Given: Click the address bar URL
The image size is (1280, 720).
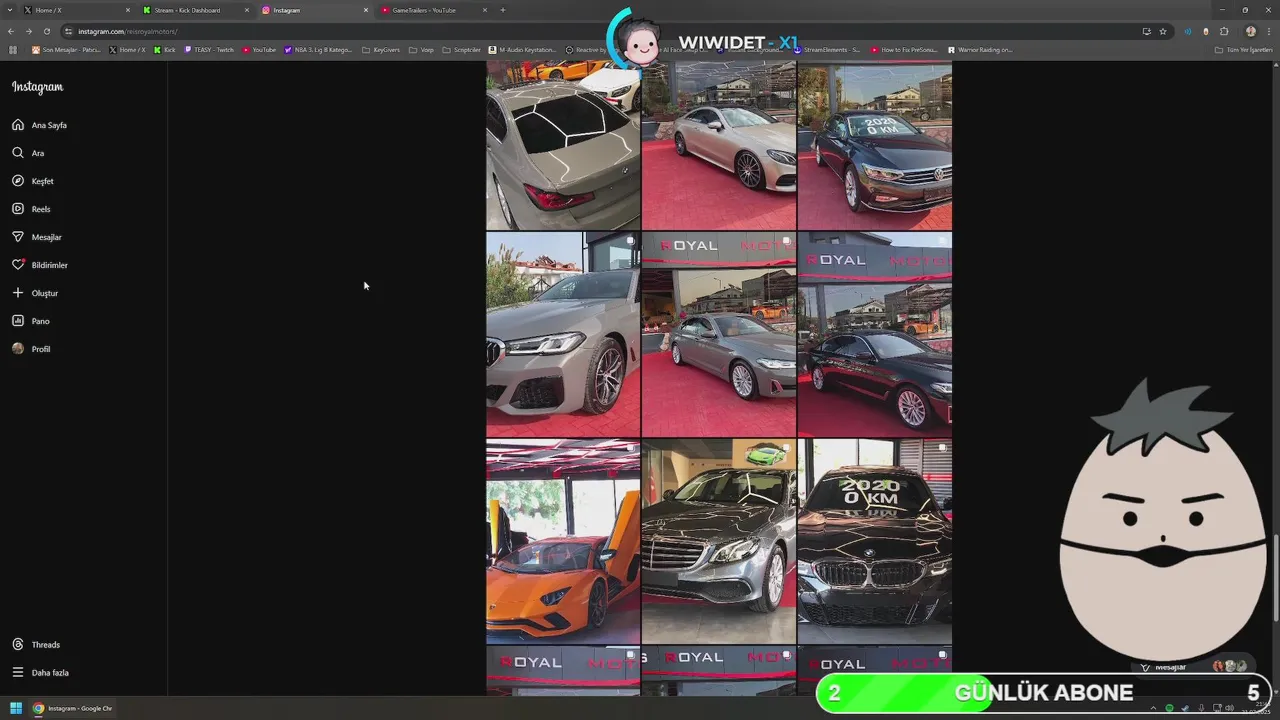Looking at the screenshot, I should (x=128, y=31).
